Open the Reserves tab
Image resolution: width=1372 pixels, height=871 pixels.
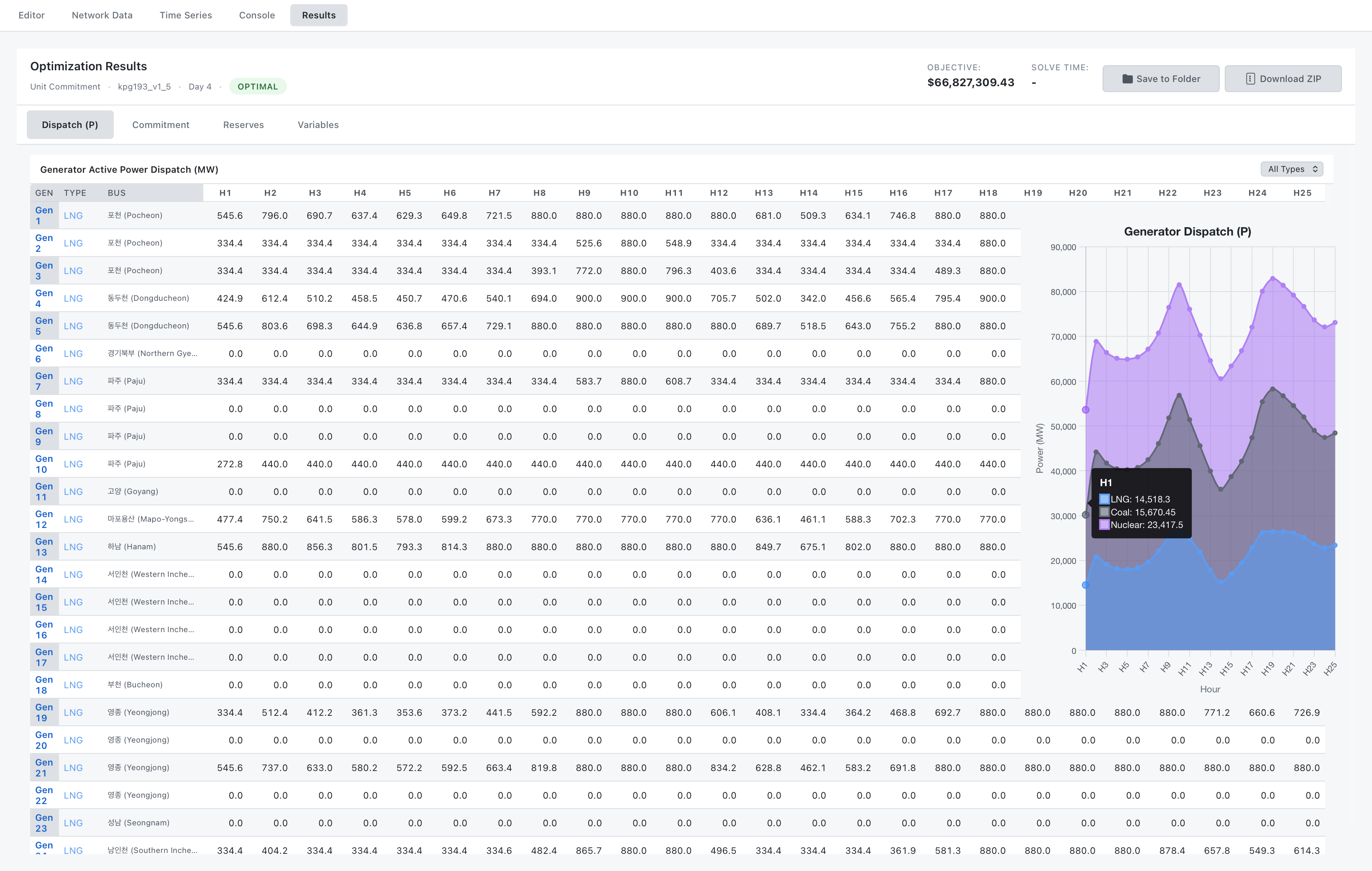tap(243, 124)
